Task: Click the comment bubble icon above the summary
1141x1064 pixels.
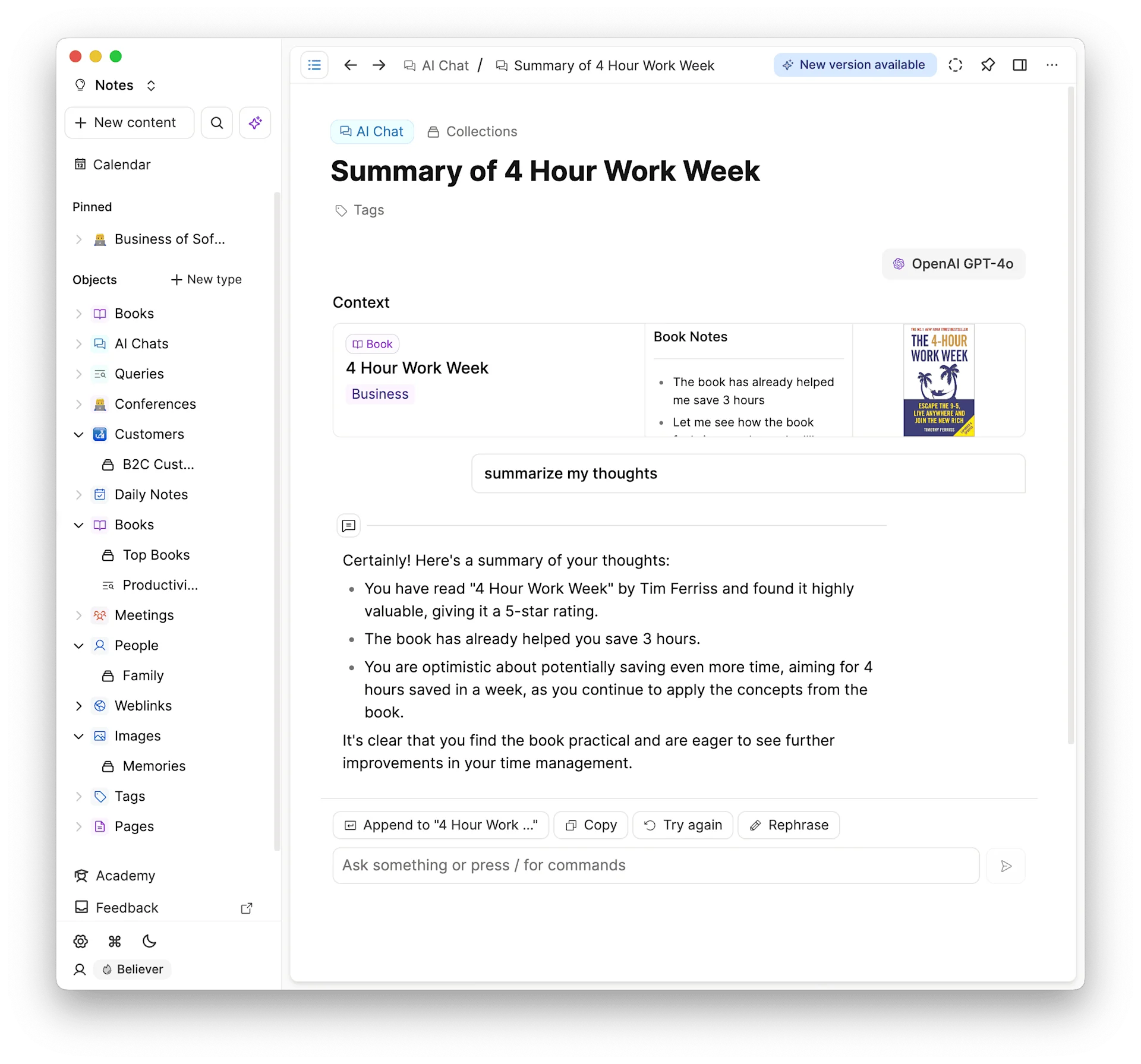Action: click(348, 525)
